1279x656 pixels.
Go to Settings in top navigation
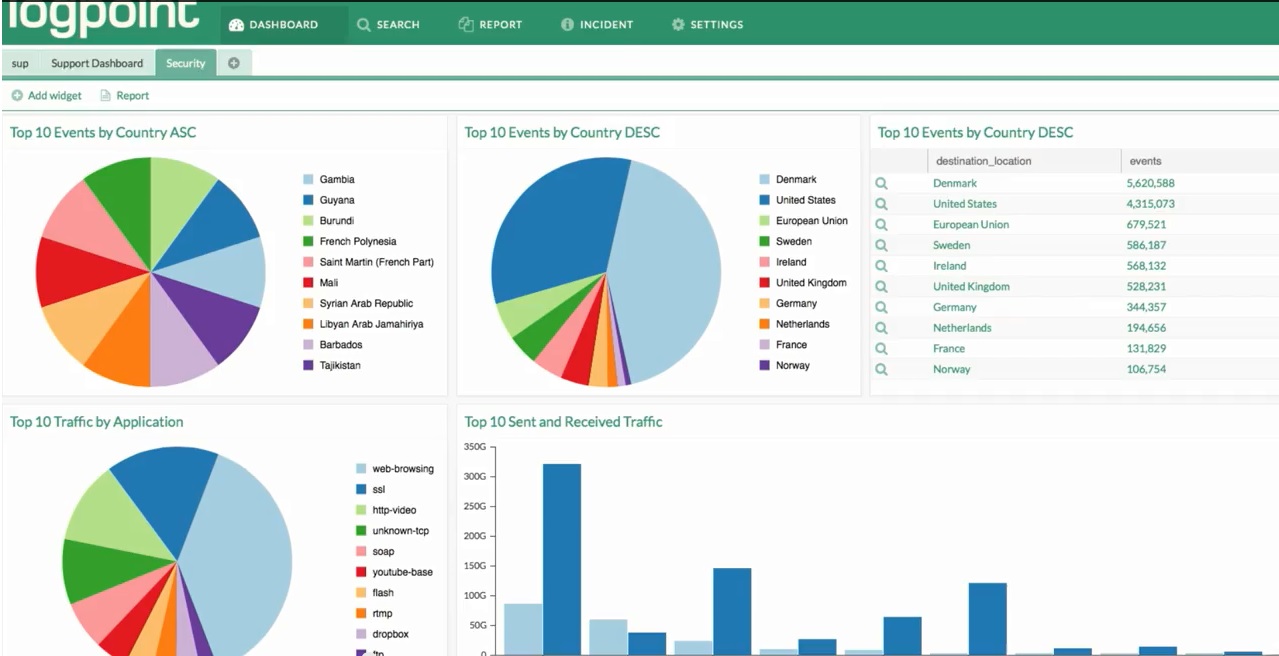coord(707,24)
